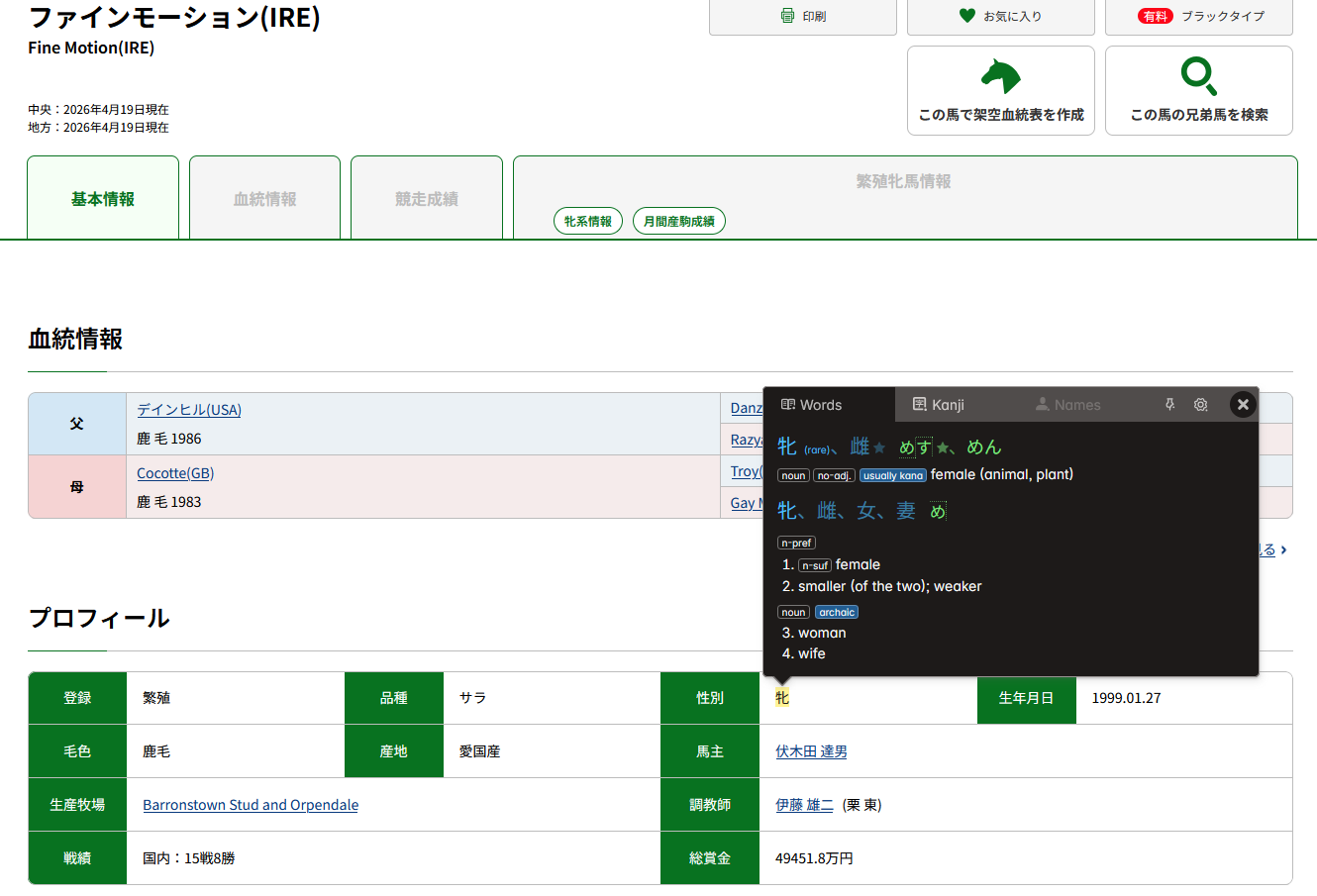This screenshot has height=896, width=1317.
Task: Select the Names tab in the popup
Action: pos(1067,404)
